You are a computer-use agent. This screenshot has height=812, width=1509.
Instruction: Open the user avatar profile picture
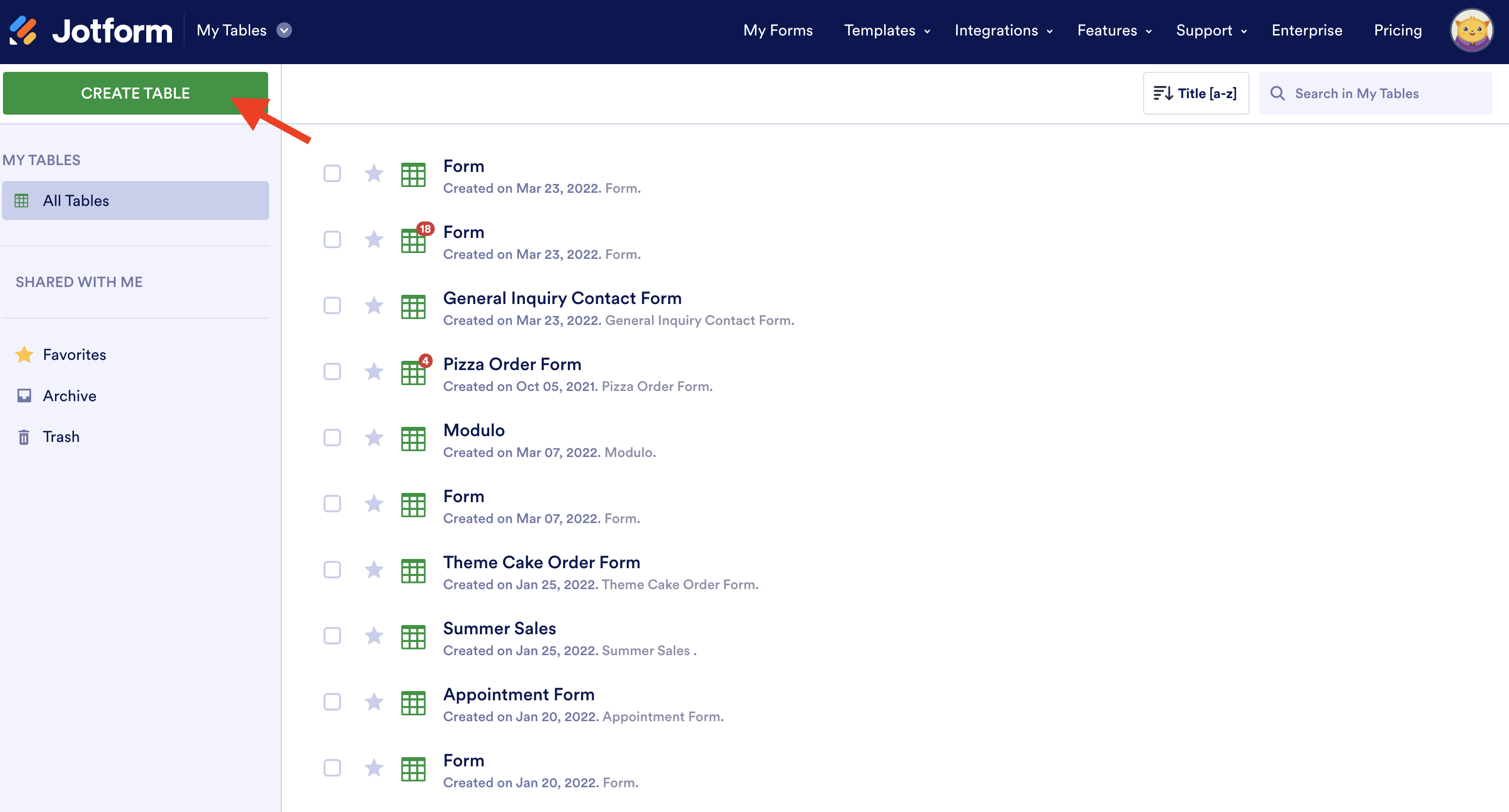pos(1471,31)
